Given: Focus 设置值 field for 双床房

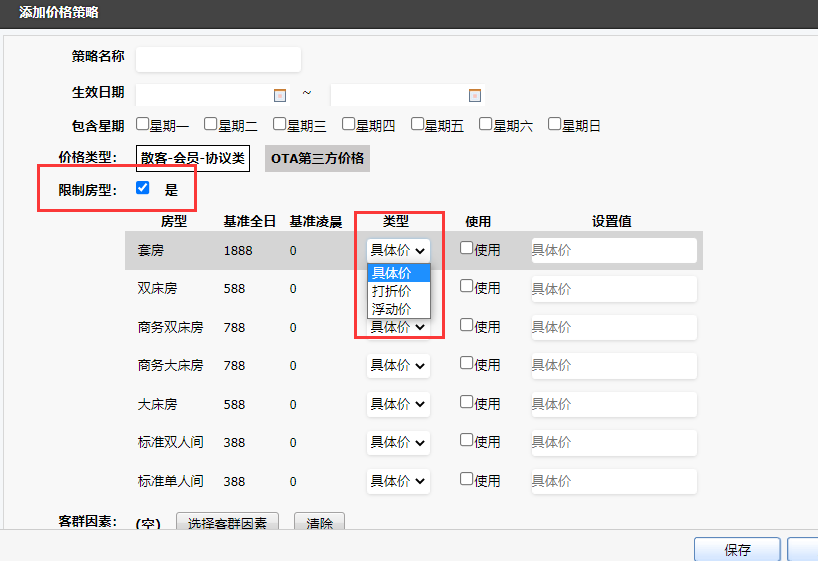Looking at the screenshot, I should click(614, 289).
